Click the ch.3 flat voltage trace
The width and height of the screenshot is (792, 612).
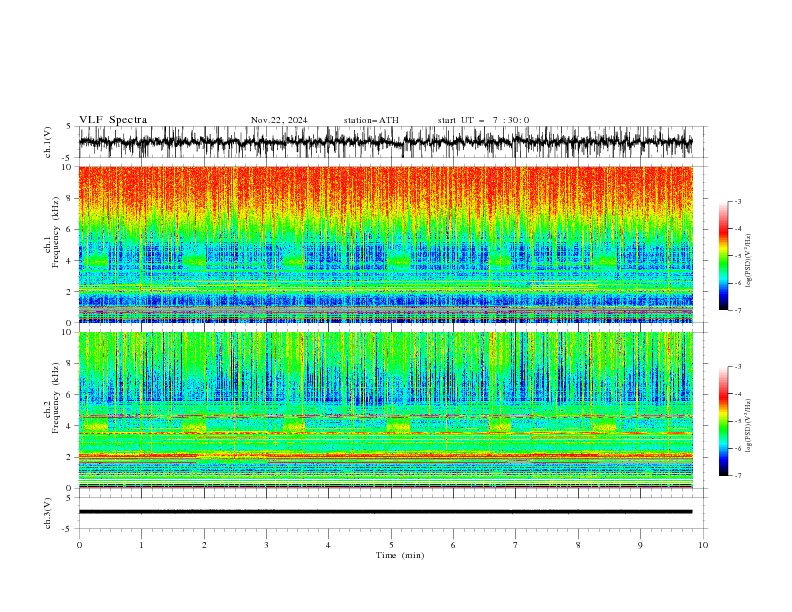coord(385,512)
